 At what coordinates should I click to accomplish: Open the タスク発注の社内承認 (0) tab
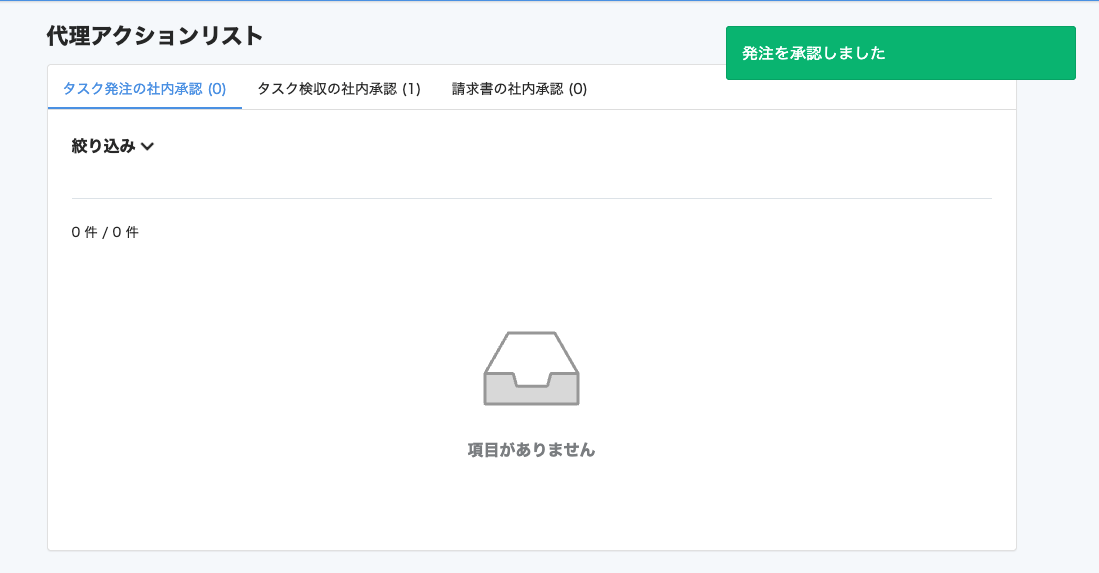pos(144,89)
